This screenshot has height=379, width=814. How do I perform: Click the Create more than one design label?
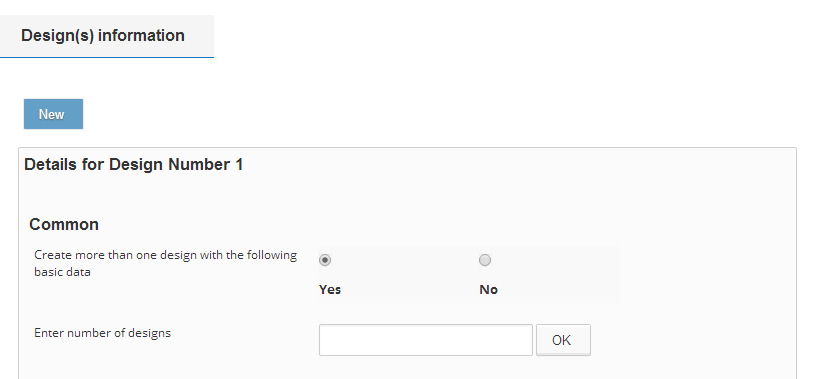166,264
